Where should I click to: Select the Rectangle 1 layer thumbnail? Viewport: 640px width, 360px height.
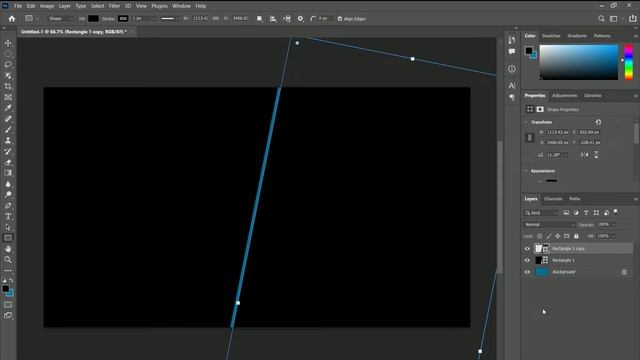[x=538, y=260]
